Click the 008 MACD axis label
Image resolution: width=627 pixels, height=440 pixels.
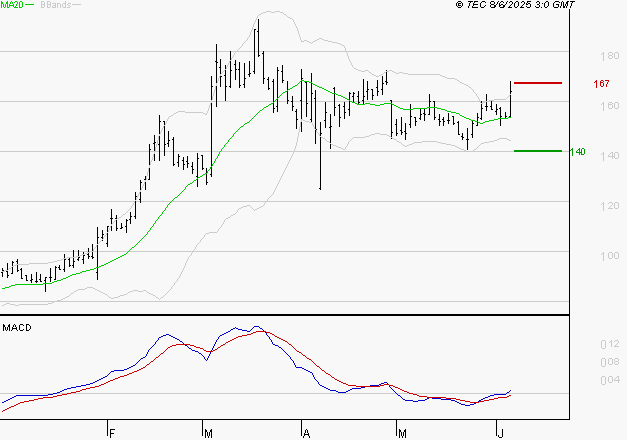(610, 362)
